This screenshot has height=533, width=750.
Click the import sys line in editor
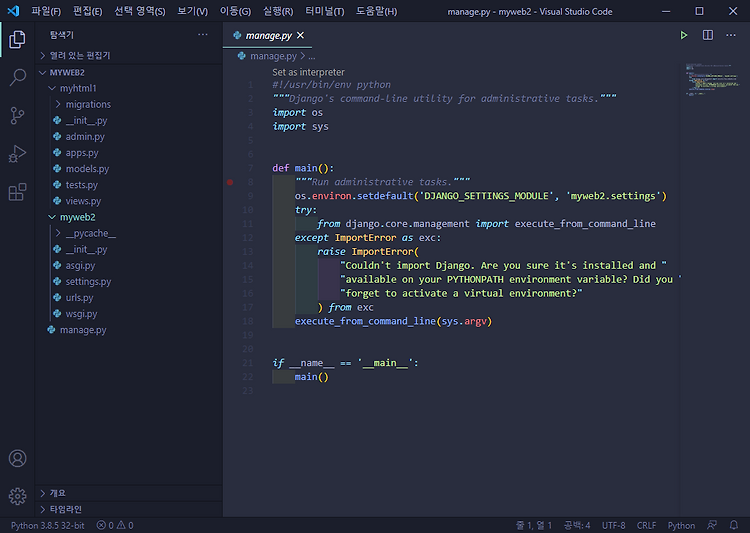pos(300,126)
